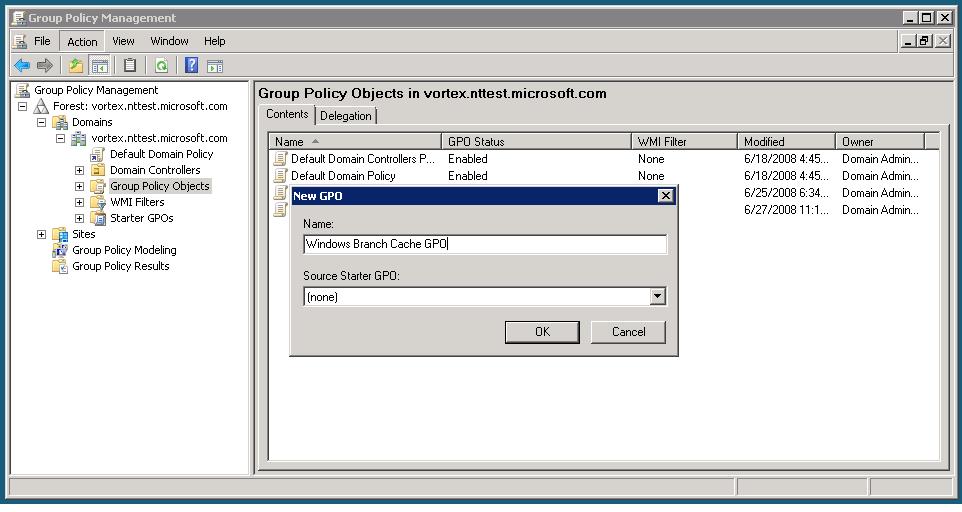Cancel the New GPO dialog
This screenshot has width=962, height=512.
point(628,332)
